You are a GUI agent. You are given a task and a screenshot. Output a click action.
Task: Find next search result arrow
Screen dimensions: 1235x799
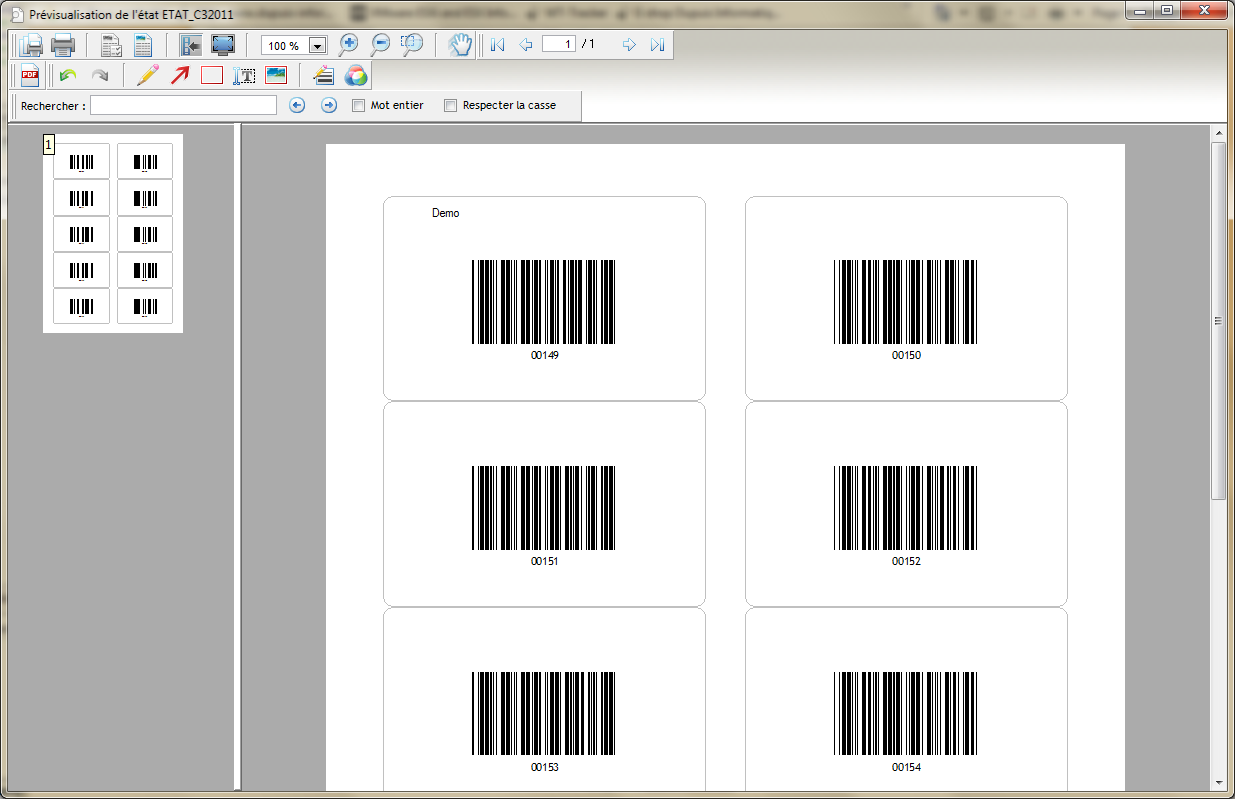[x=329, y=105]
